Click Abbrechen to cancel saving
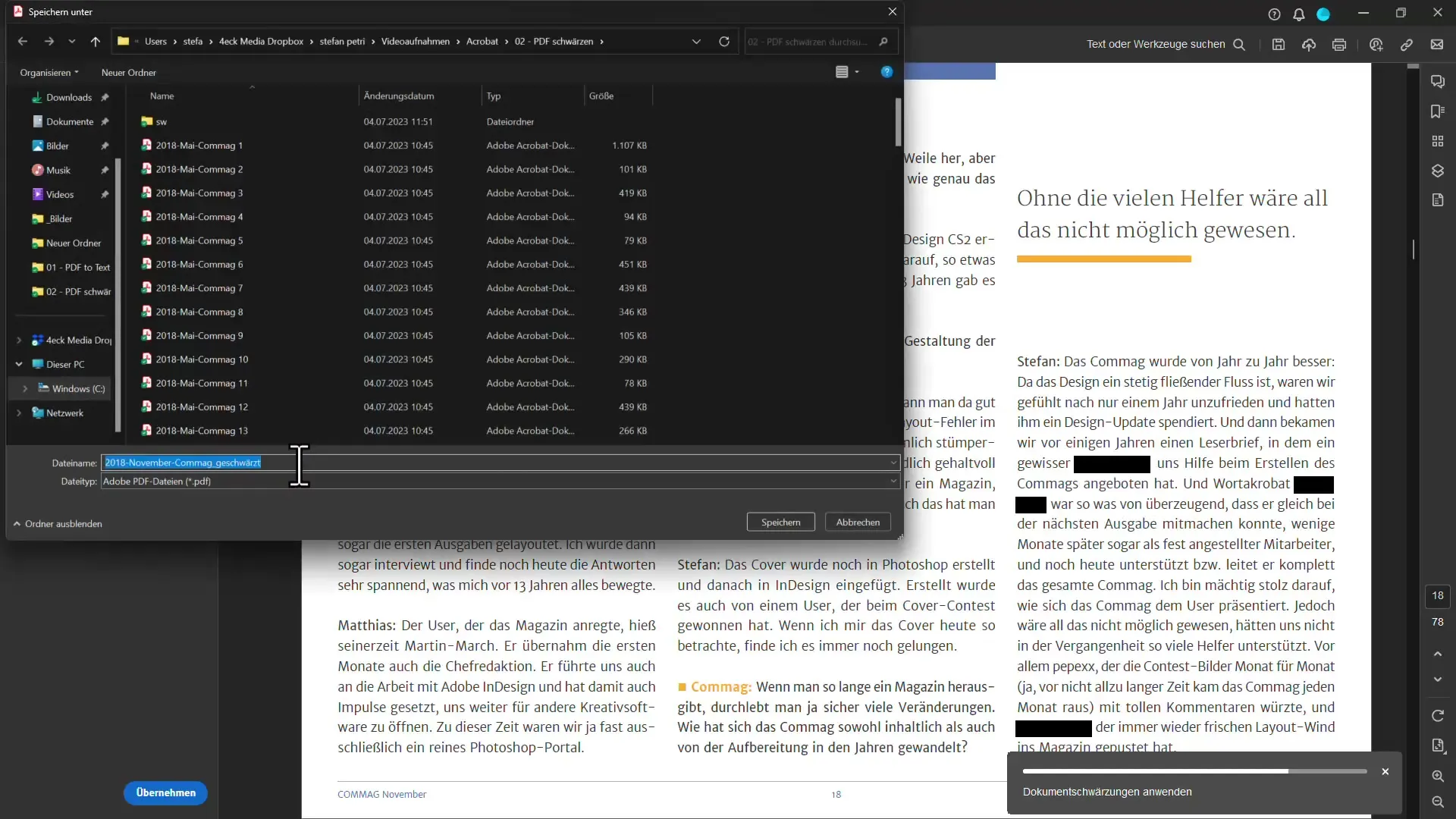1456x819 pixels. [856, 521]
